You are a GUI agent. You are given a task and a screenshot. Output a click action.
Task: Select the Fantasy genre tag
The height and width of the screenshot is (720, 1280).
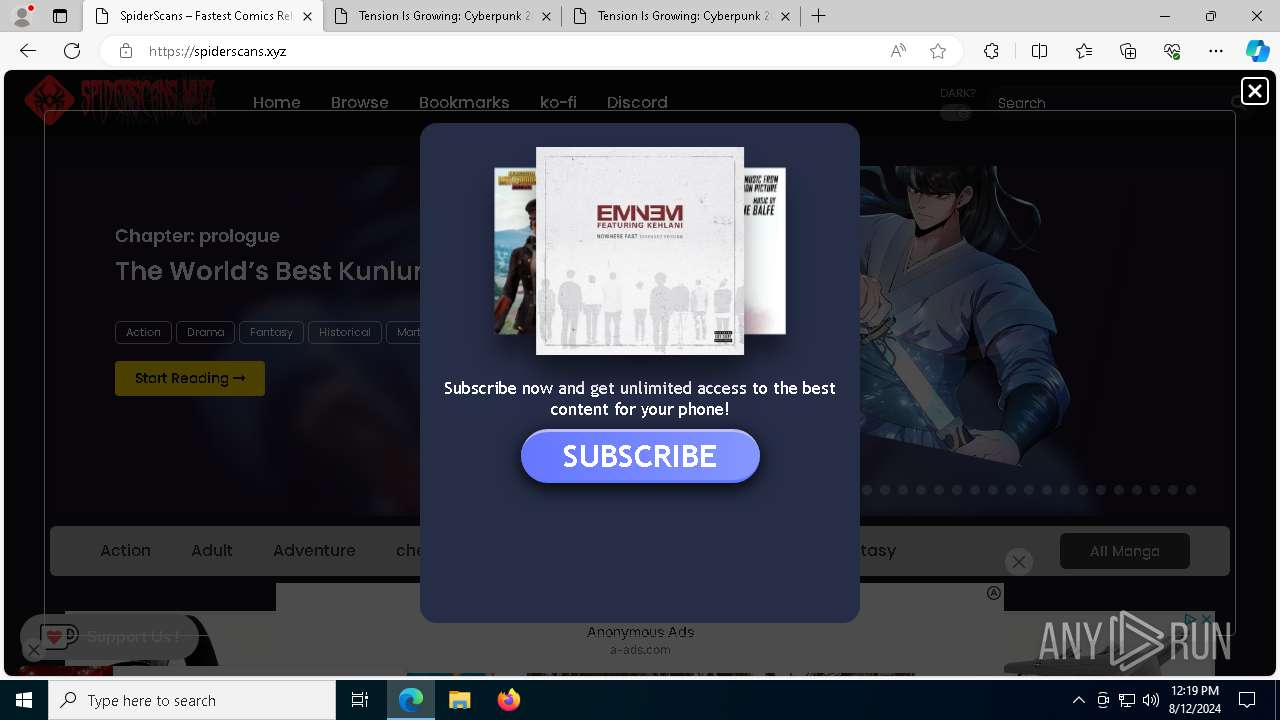point(271,332)
